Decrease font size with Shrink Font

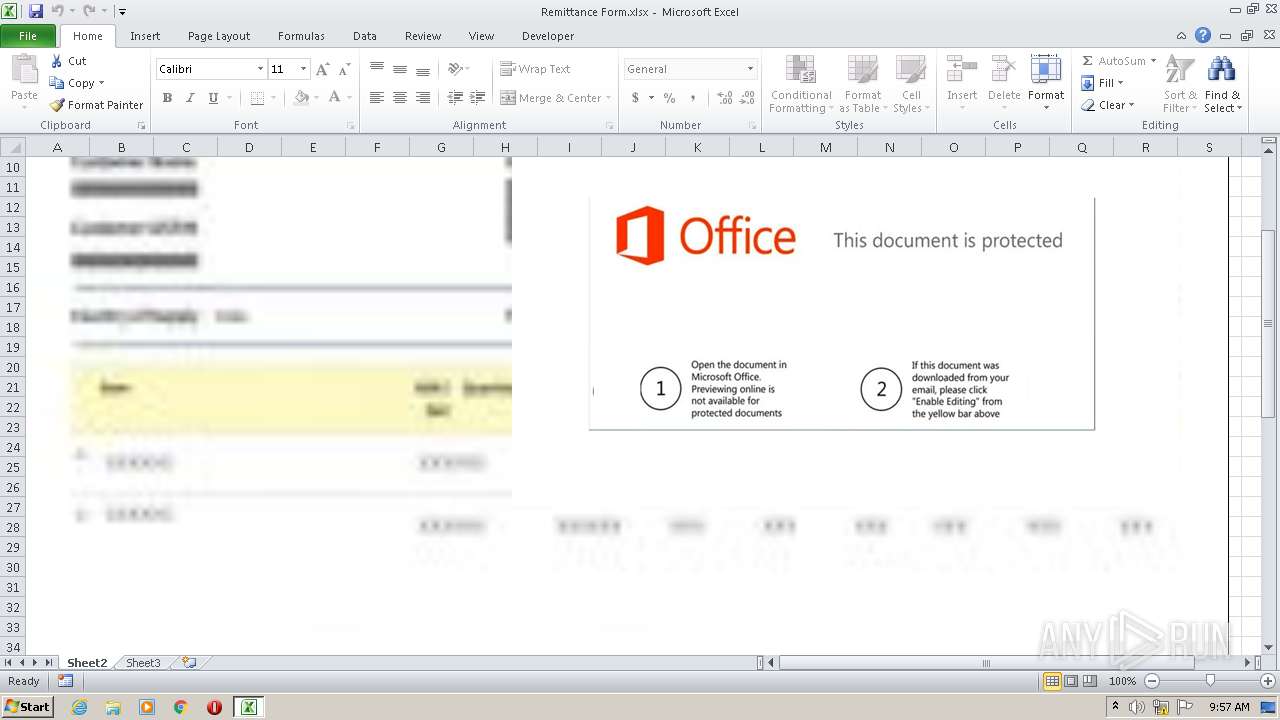tap(344, 69)
